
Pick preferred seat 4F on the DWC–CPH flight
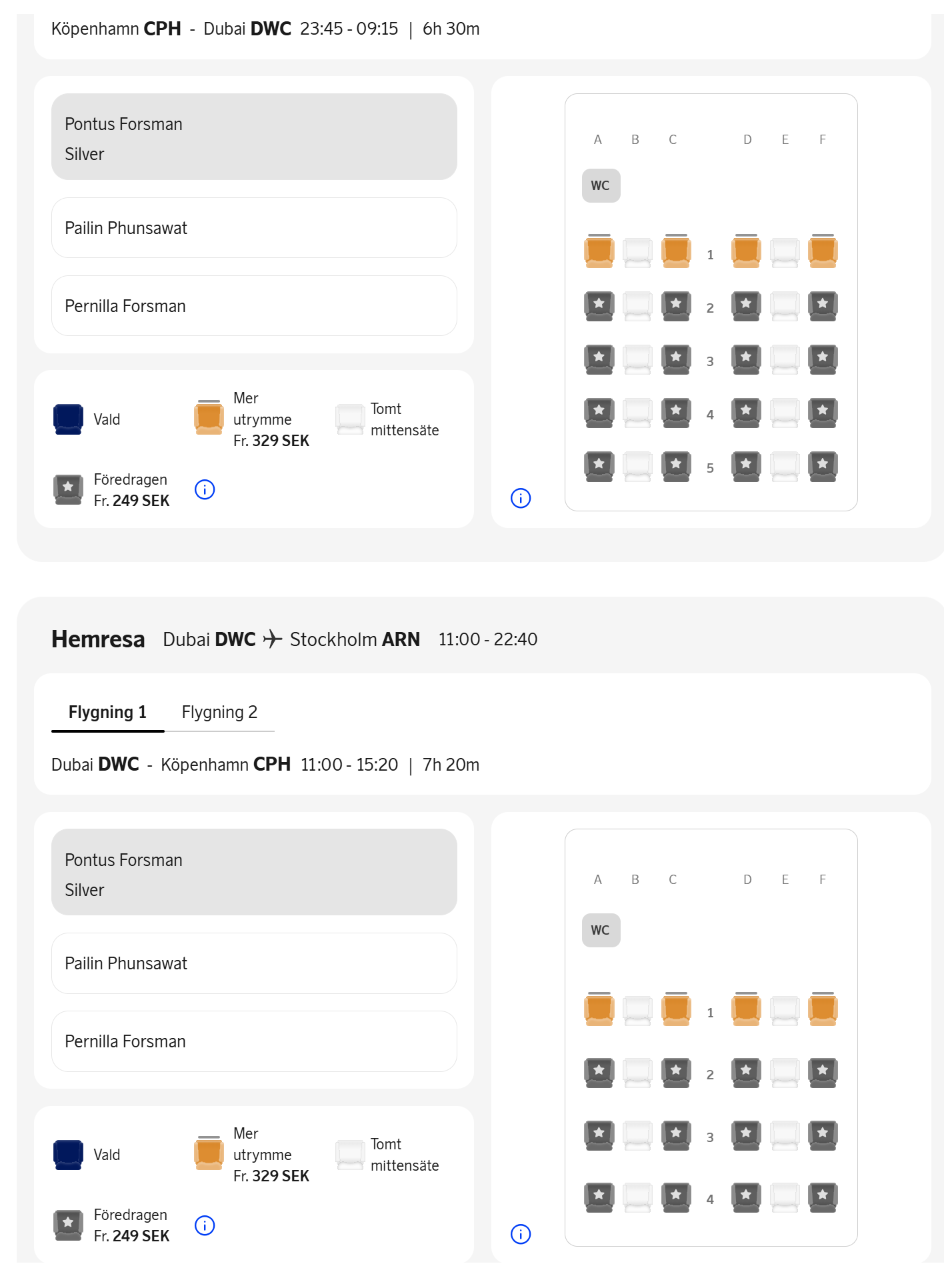(x=823, y=1197)
